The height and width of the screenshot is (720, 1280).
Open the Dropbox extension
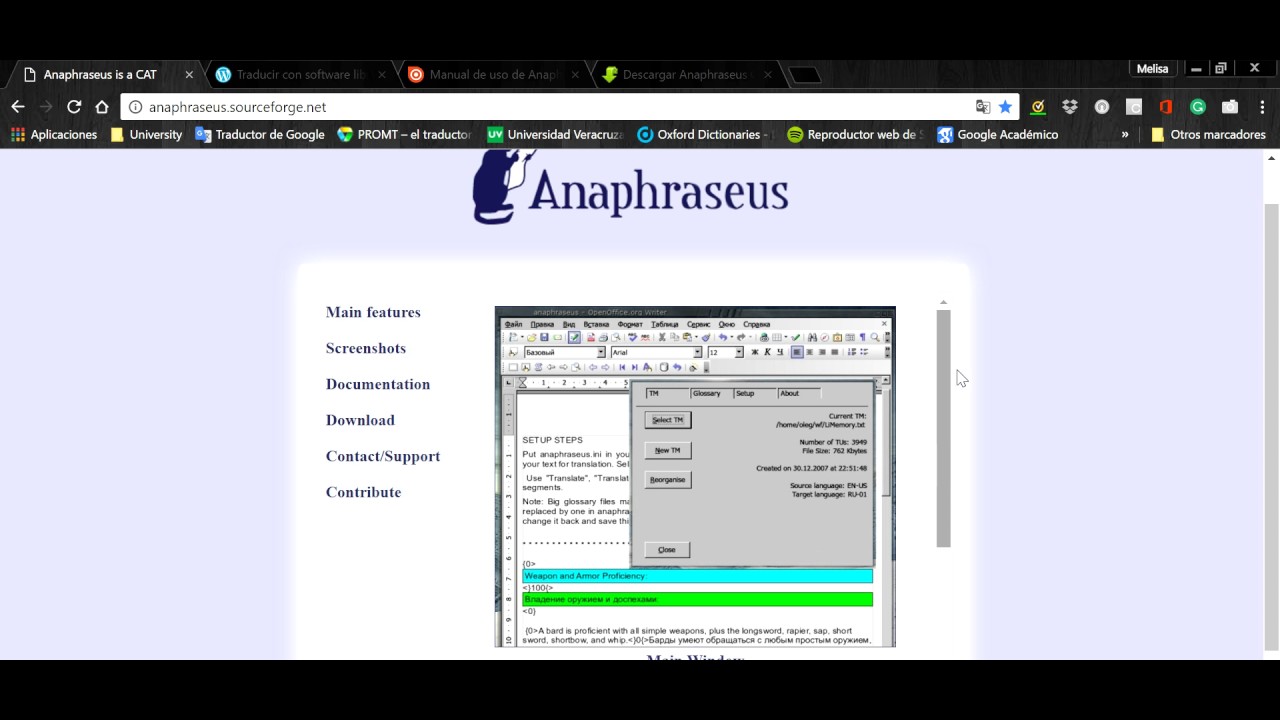(x=1070, y=107)
